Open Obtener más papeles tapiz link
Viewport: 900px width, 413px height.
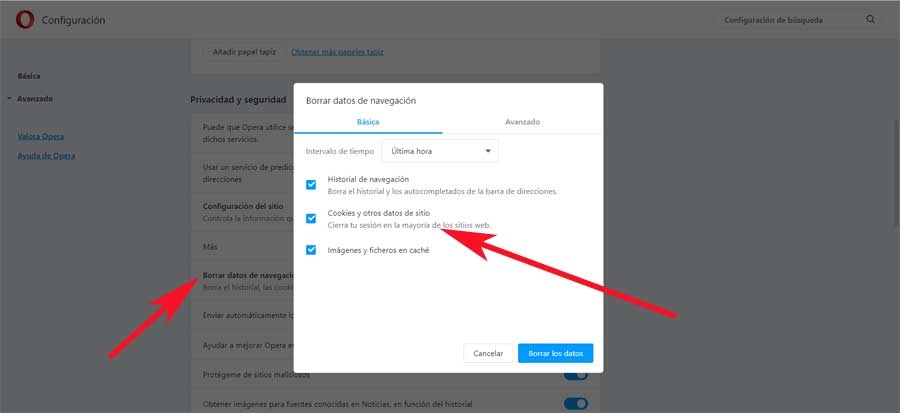338,52
